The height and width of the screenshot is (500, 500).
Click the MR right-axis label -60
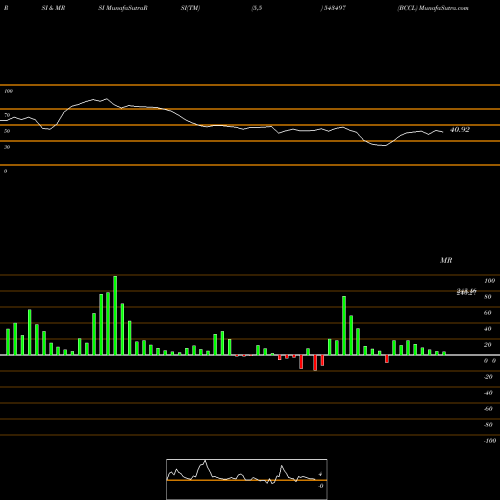pyautogui.click(x=488, y=409)
